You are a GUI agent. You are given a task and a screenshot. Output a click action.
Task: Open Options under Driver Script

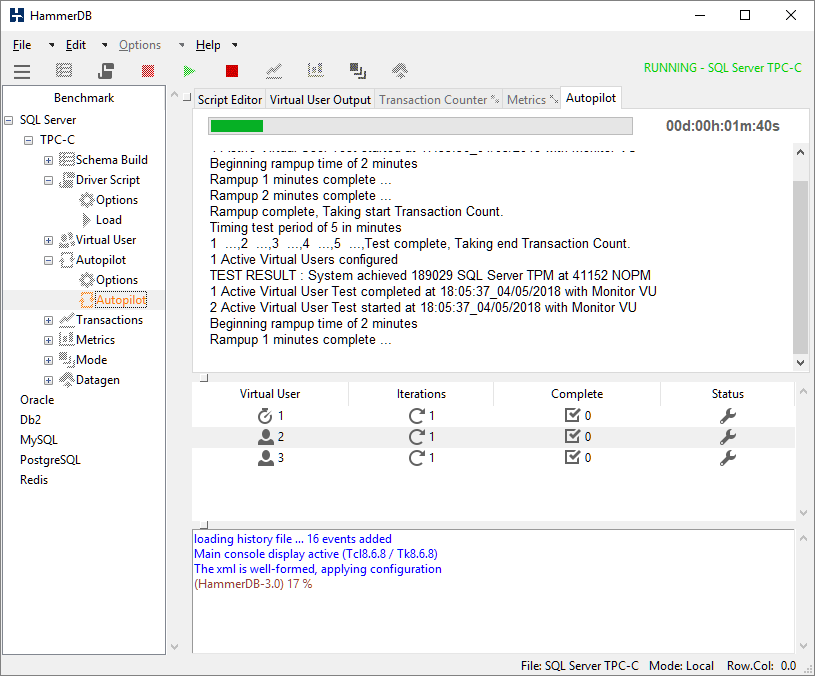[x=116, y=200]
